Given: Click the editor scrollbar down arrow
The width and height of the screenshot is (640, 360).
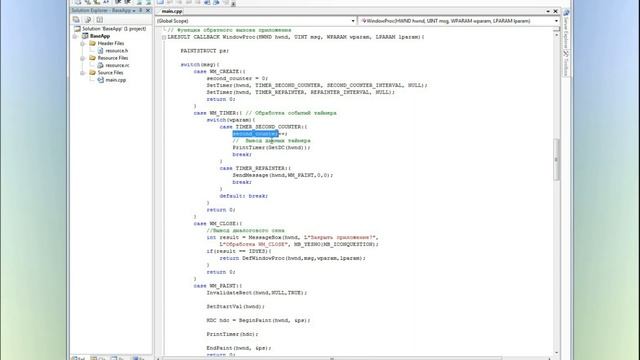Looking at the screenshot, I should pyautogui.click(x=556, y=353).
